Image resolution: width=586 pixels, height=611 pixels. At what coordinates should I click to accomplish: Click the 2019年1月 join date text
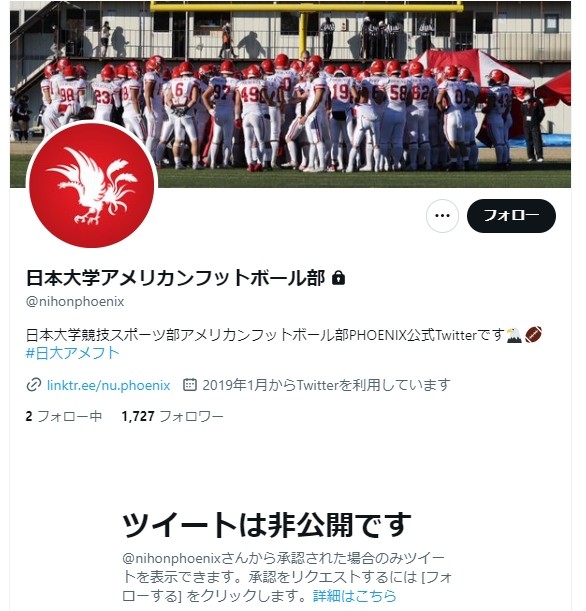[x=229, y=385]
